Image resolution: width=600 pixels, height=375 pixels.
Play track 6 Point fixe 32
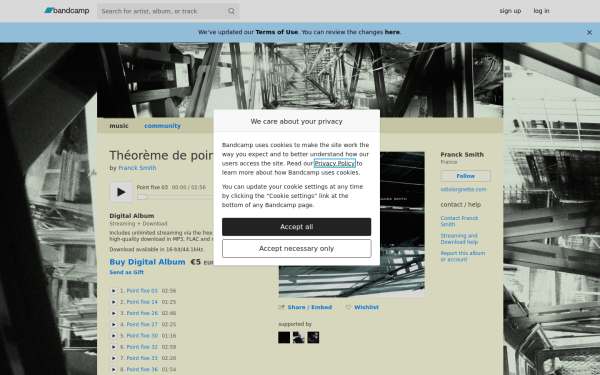113,347
